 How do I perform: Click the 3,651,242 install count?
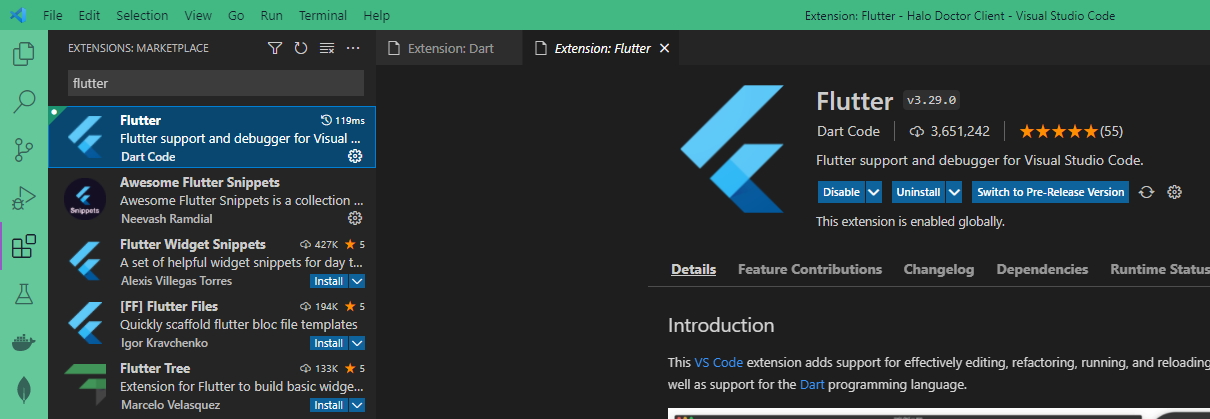tap(950, 131)
